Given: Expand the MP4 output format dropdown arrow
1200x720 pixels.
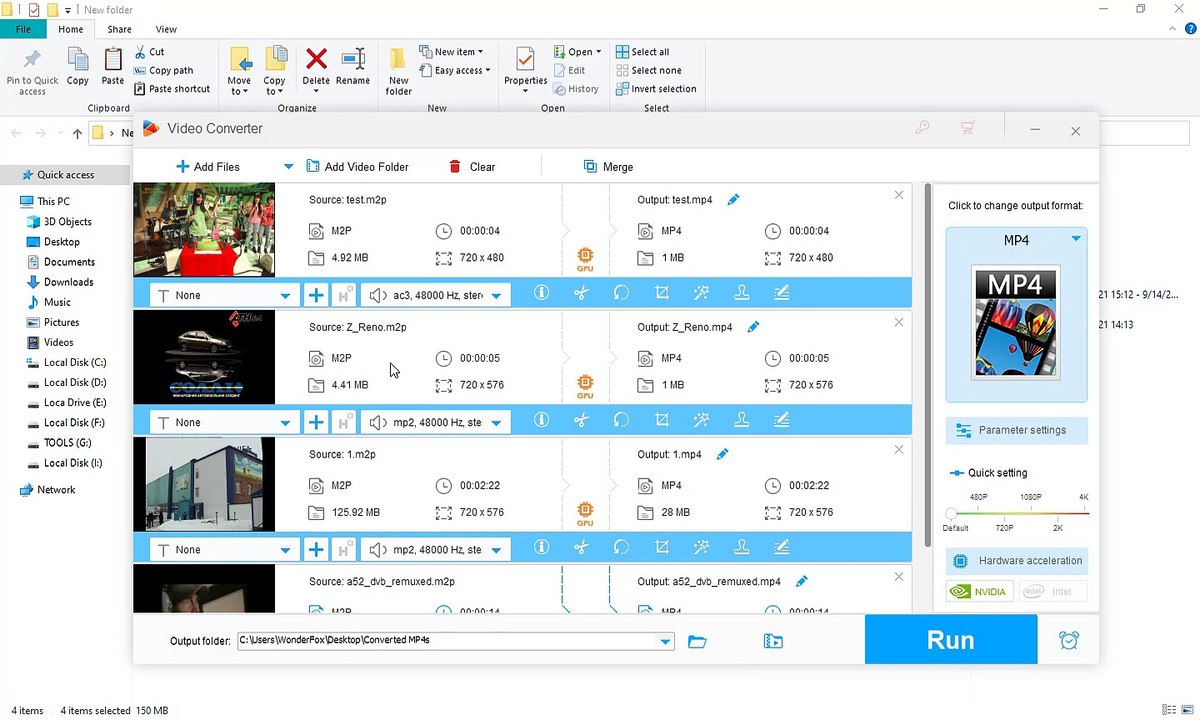Looking at the screenshot, I should click(x=1076, y=239).
